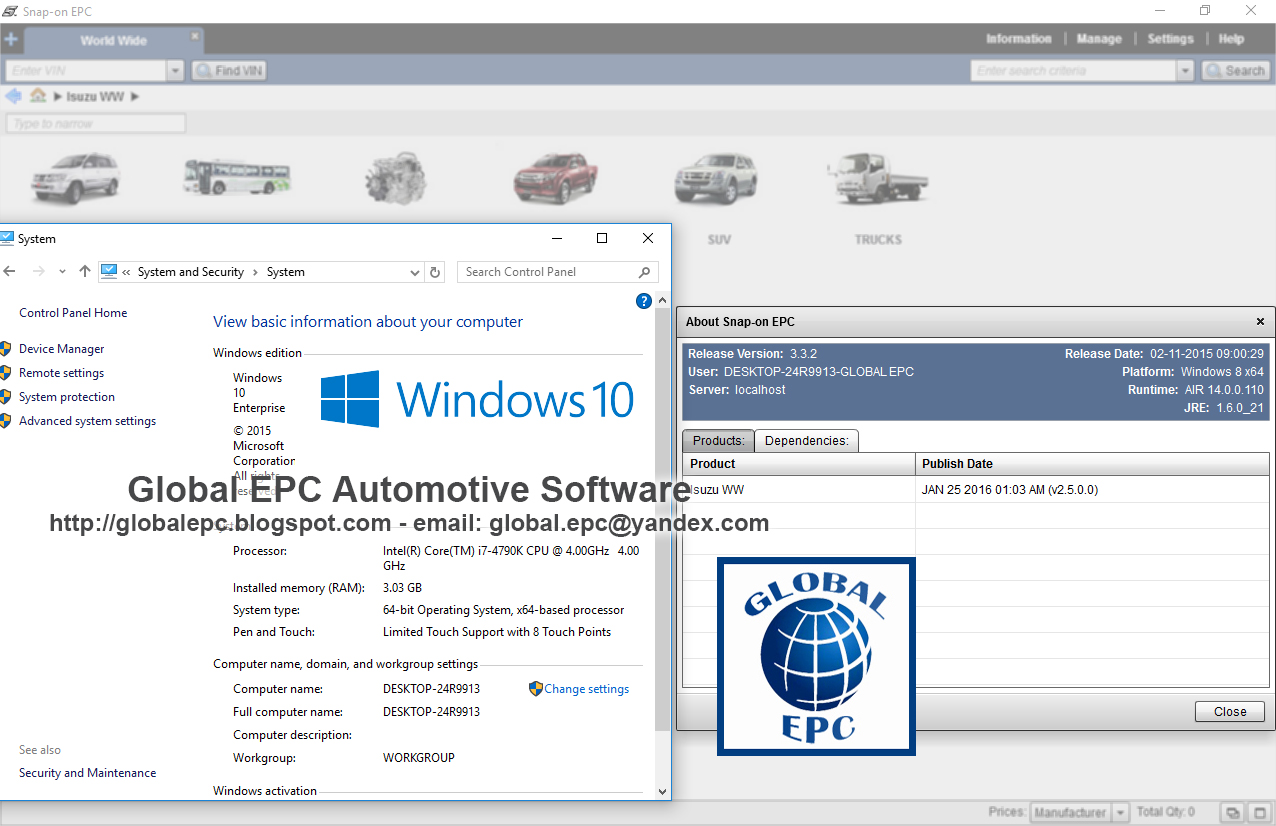Select the red pickup truck thumbnail
The image size is (1276, 826).
(x=556, y=178)
